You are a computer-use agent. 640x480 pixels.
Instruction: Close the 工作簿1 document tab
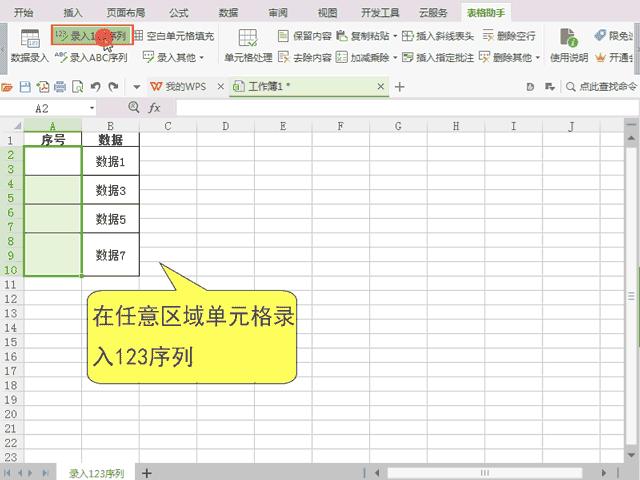(x=380, y=87)
